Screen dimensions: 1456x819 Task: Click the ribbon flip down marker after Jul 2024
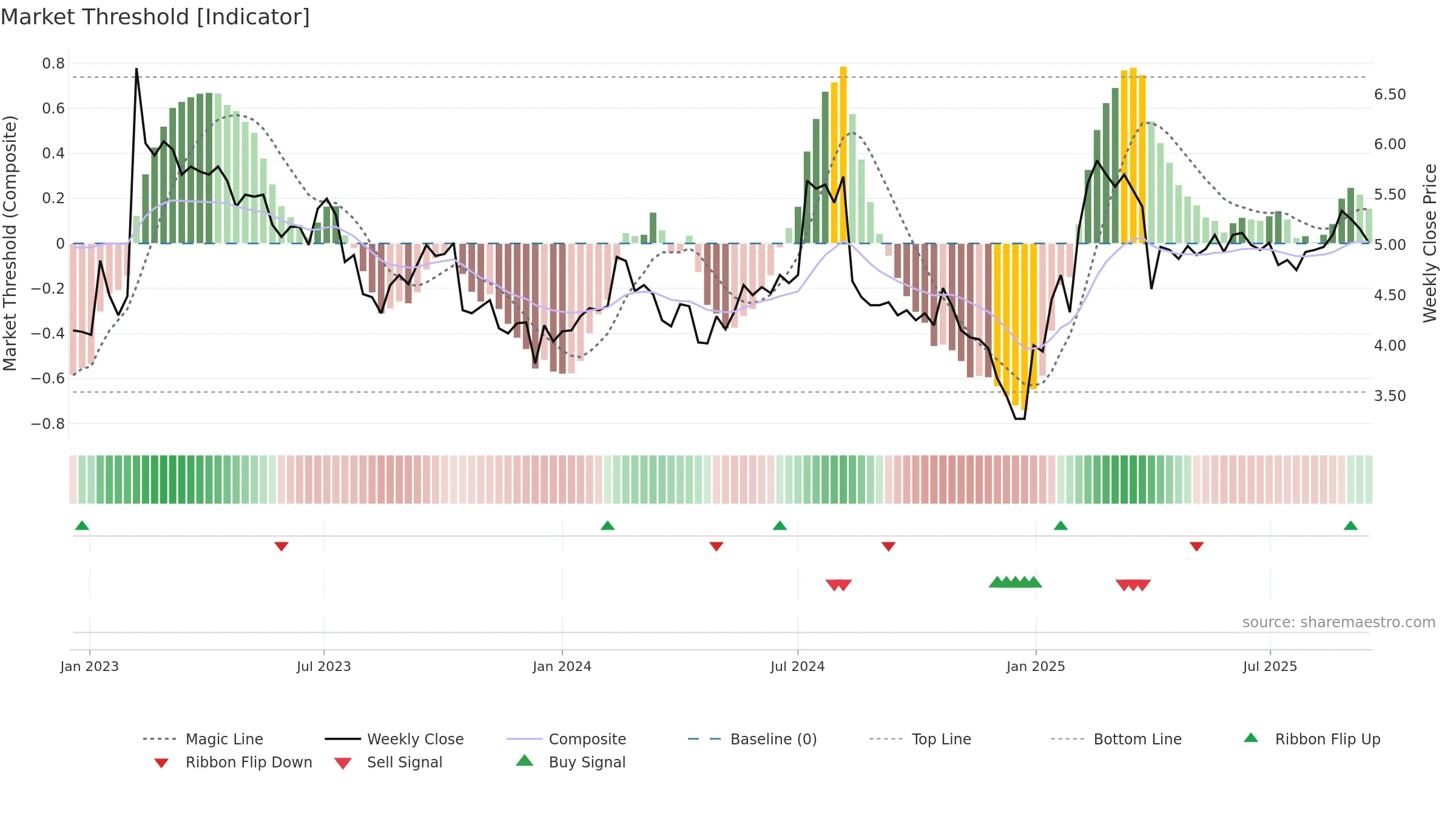(x=889, y=547)
